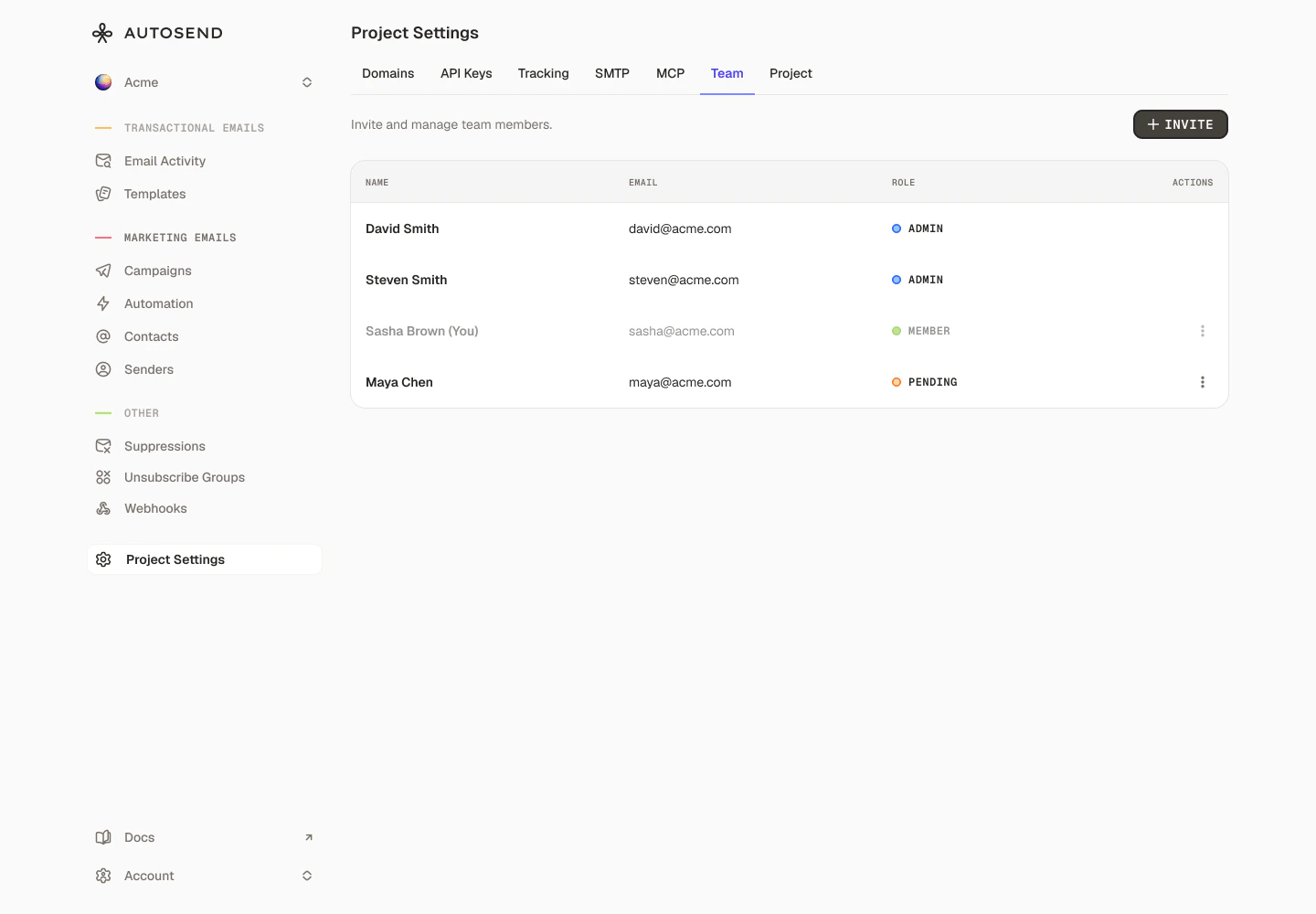Click the external link arrow beside Docs

tap(308, 837)
